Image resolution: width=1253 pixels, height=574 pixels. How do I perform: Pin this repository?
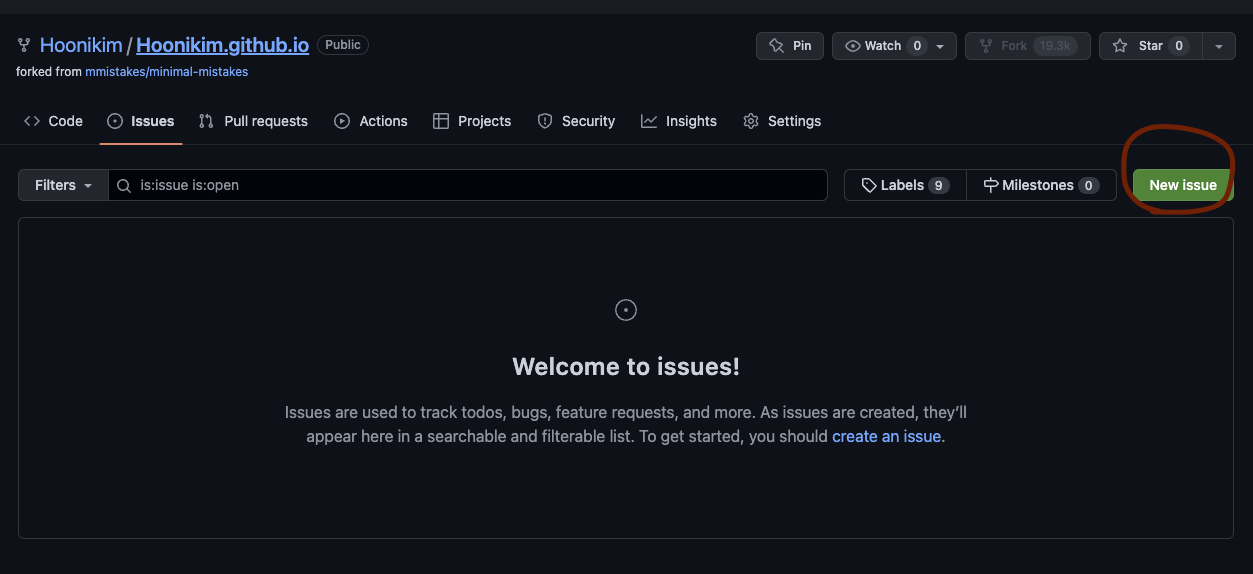[790, 46]
